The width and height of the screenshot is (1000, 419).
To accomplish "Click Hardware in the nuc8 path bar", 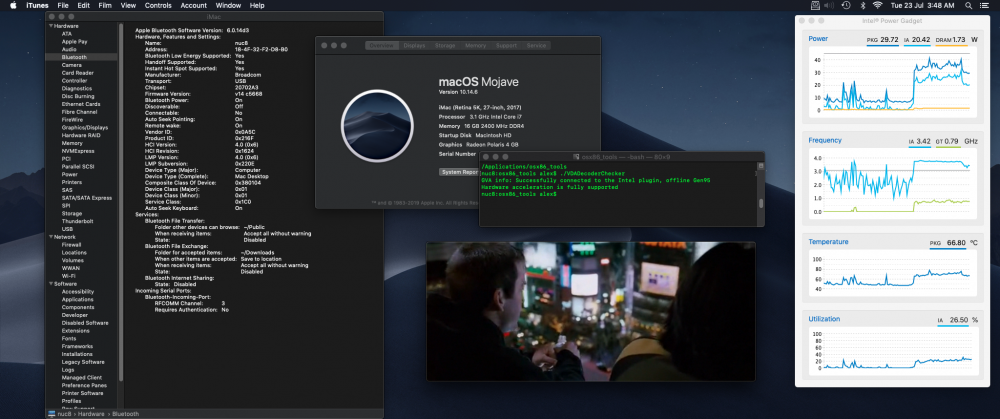I will [x=92, y=414].
